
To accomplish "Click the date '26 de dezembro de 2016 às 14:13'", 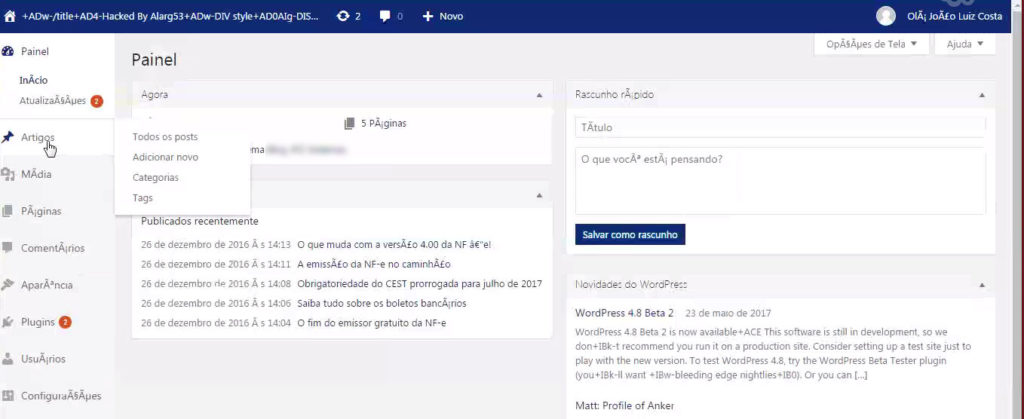I will pyautogui.click(x=216, y=245).
